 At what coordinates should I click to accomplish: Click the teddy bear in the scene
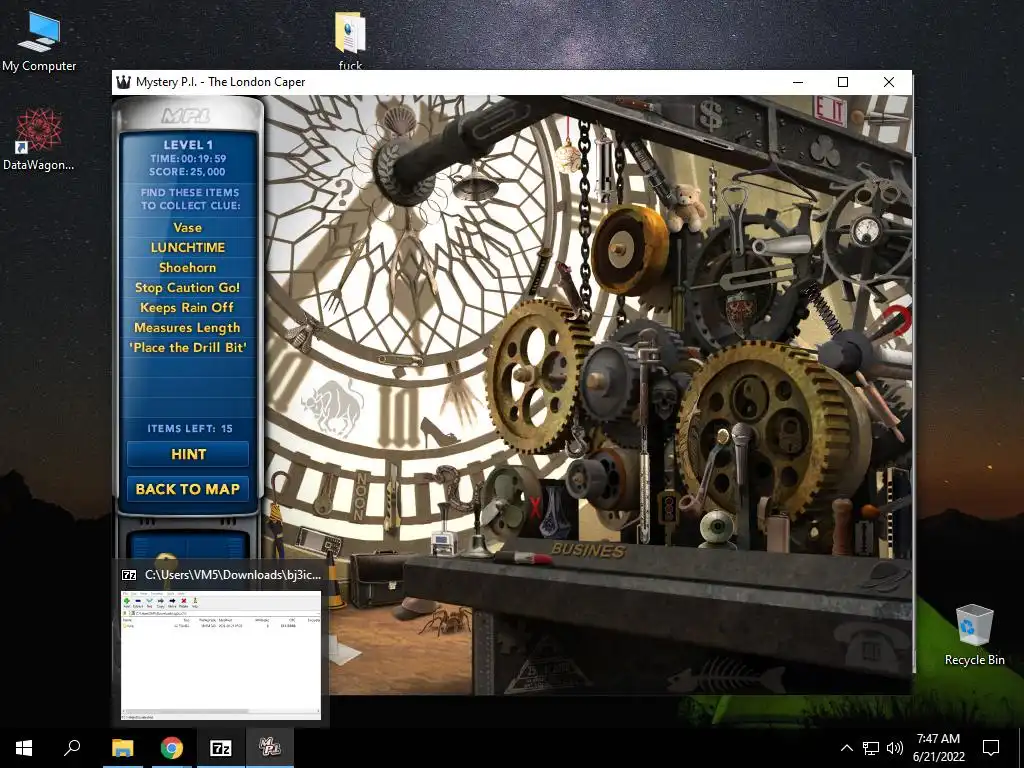pyautogui.click(x=686, y=208)
